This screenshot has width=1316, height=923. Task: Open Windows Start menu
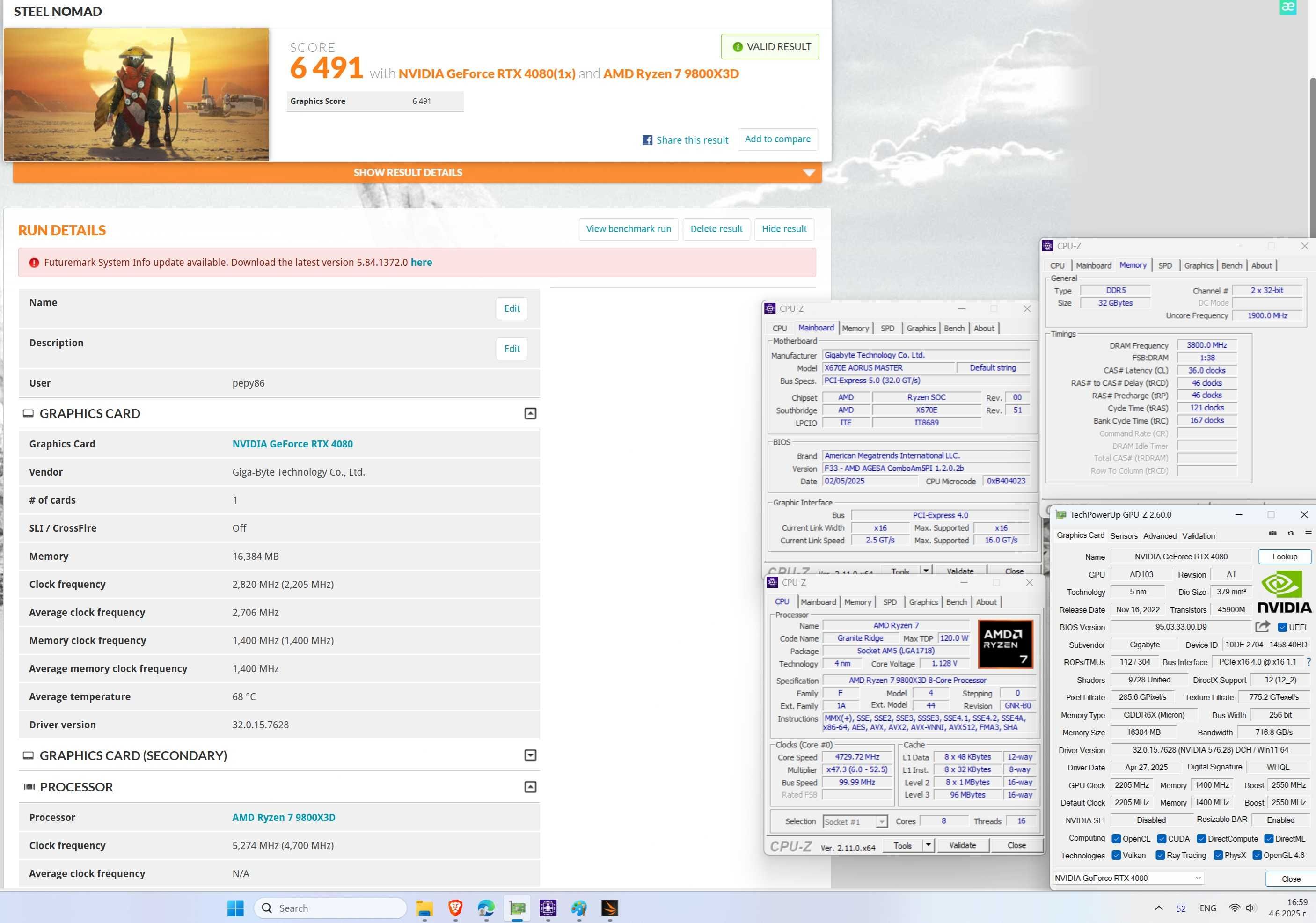tap(235, 908)
